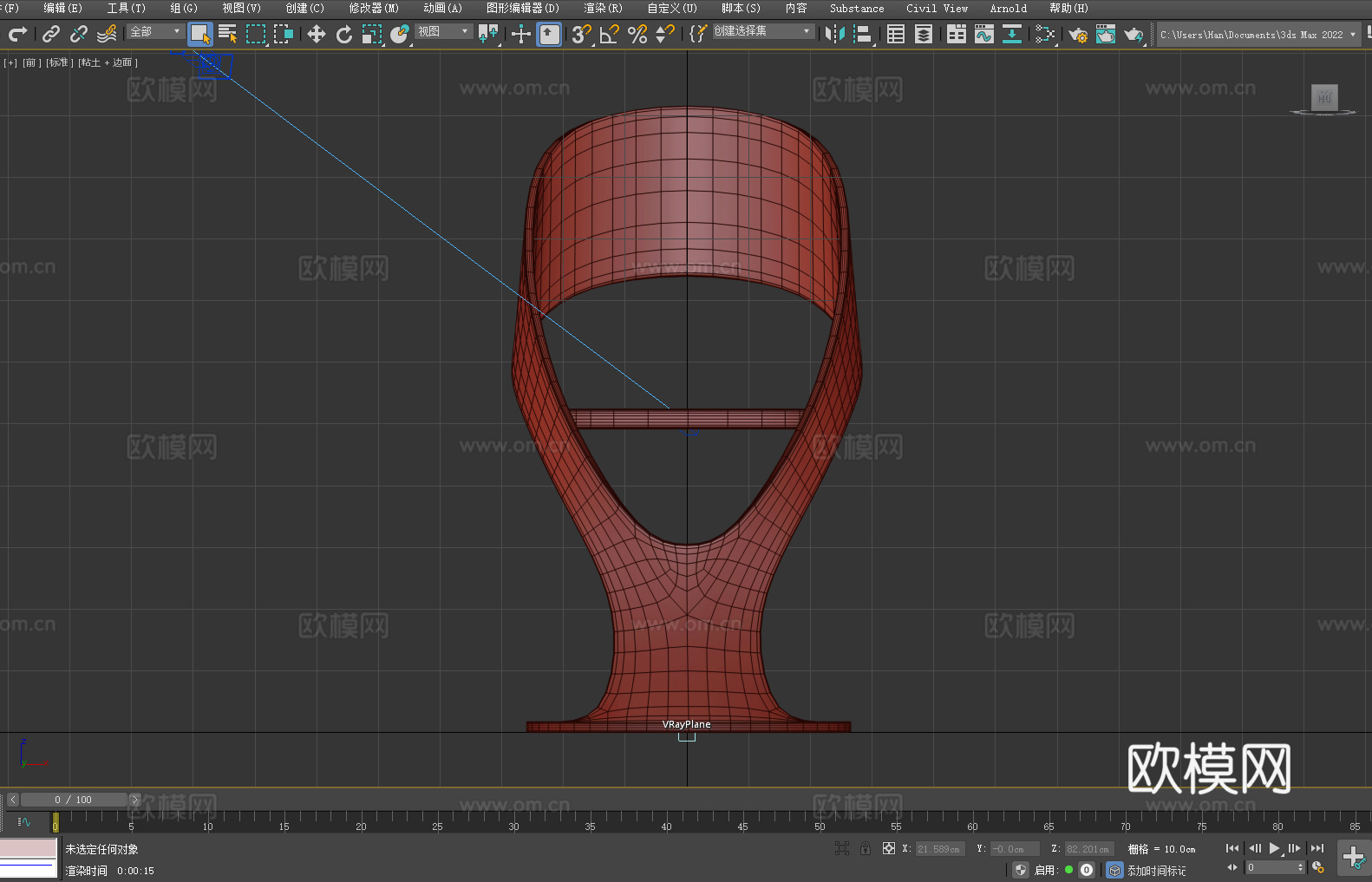The height and width of the screenshot is (882, 1372).
Task: Click timeline slider next frame arrow
Action: [x=134, y=800]
